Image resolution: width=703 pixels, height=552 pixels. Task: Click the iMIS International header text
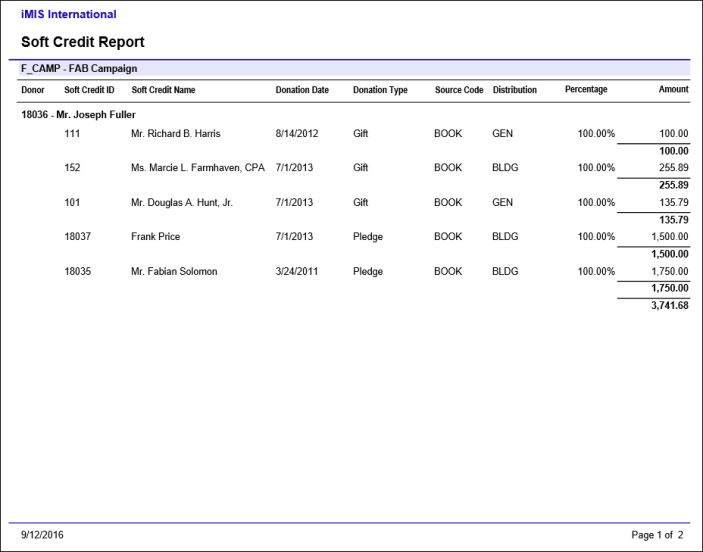tap(69, 14)
